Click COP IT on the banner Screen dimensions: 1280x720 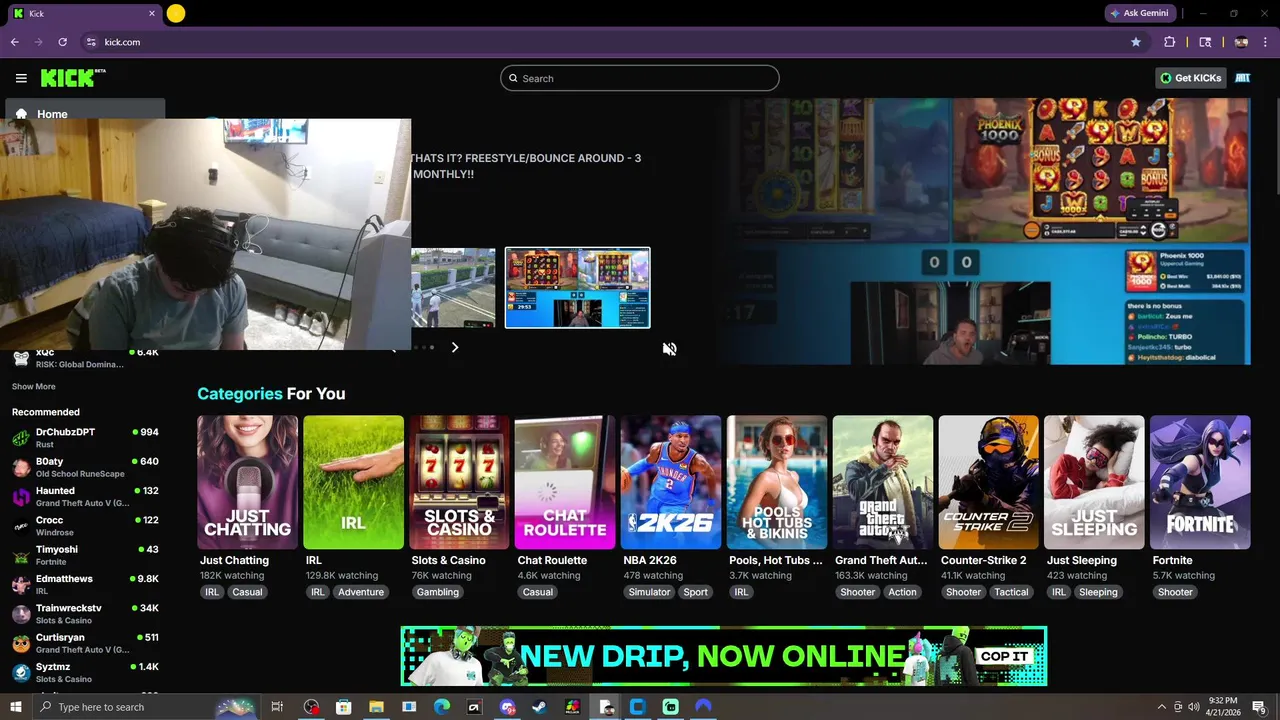pyautogui.click(x=1004, y=656)
